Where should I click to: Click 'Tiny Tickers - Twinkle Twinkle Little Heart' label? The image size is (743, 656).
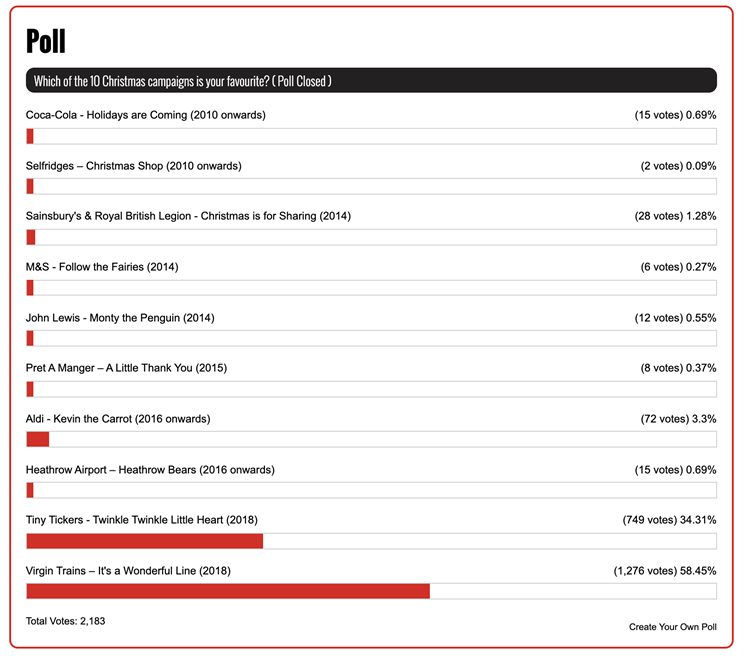[x=142, y=520]
